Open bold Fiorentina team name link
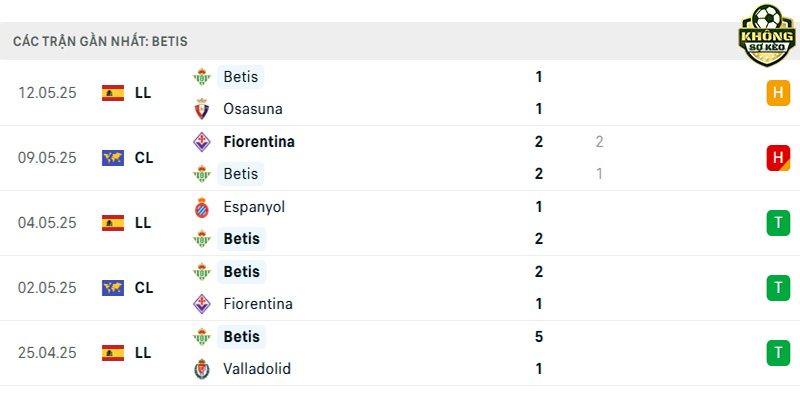 pos(259,142)
